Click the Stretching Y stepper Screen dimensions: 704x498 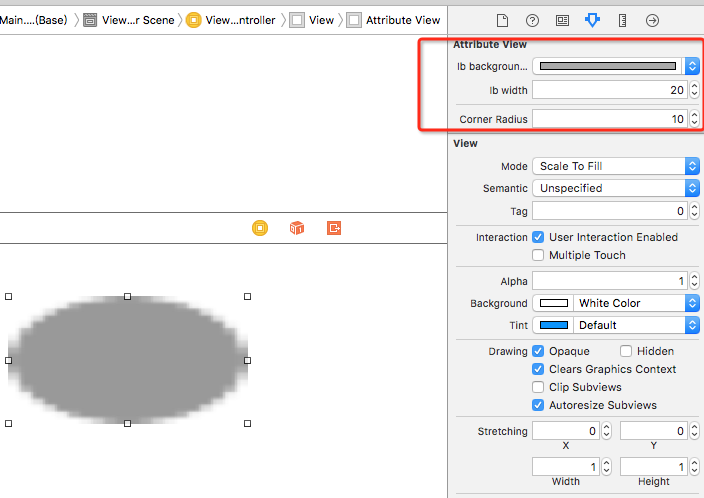(x=695, y=431)
